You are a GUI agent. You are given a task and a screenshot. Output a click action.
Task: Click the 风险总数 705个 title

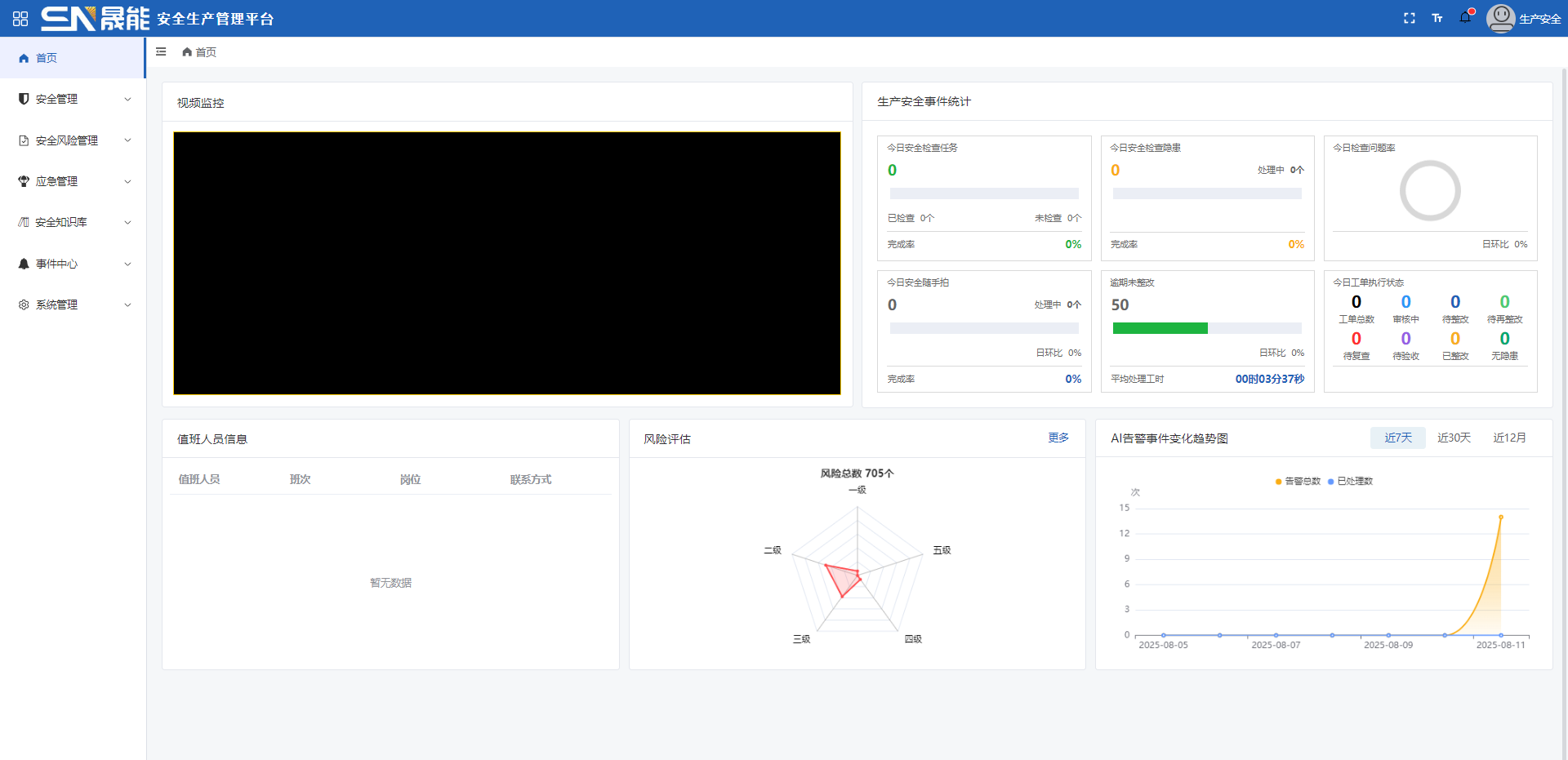pos(857,473)
